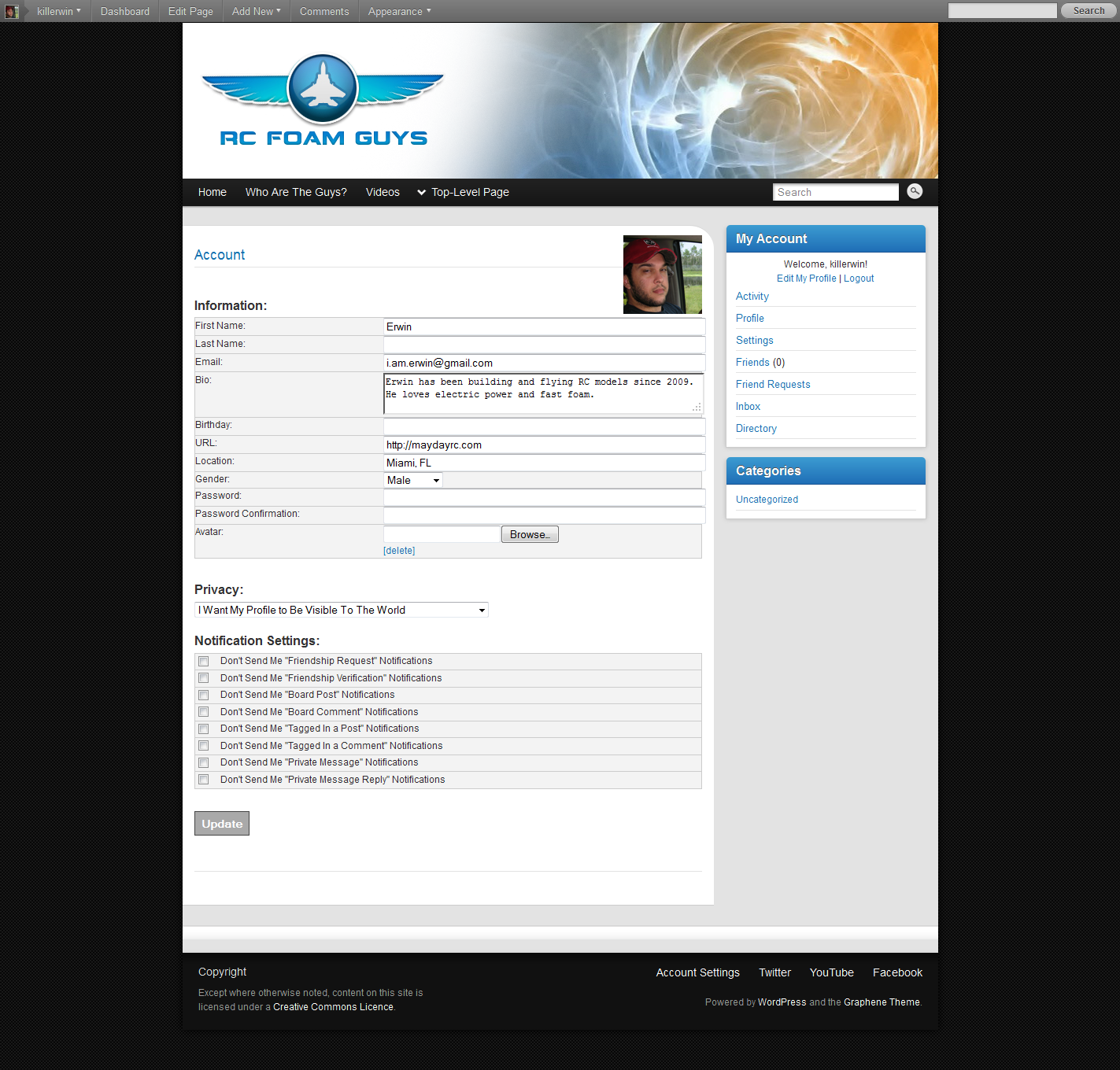Click the delete avatar link

[x=399, y=551]
